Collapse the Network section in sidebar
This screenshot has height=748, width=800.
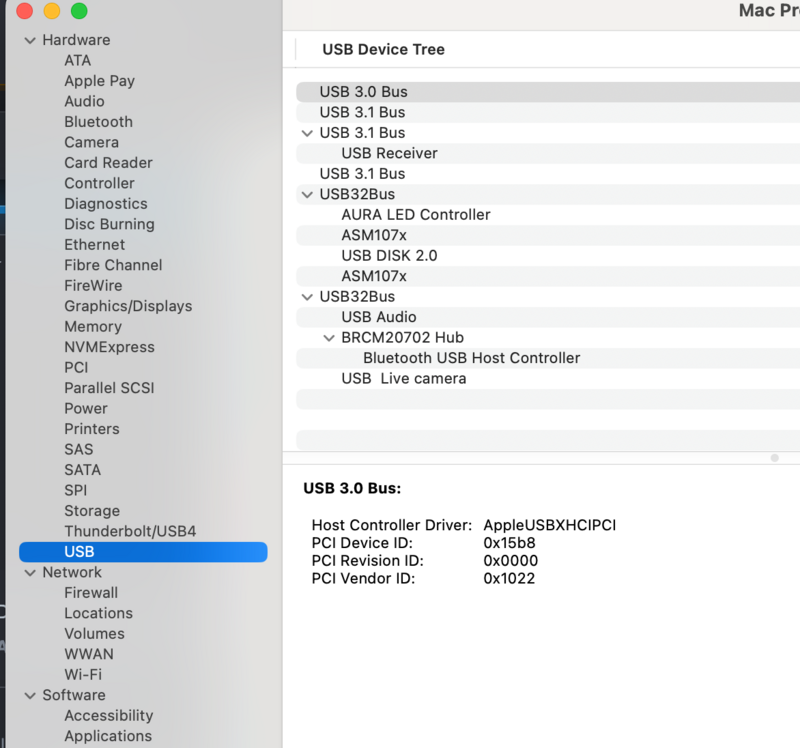(29, 573)
